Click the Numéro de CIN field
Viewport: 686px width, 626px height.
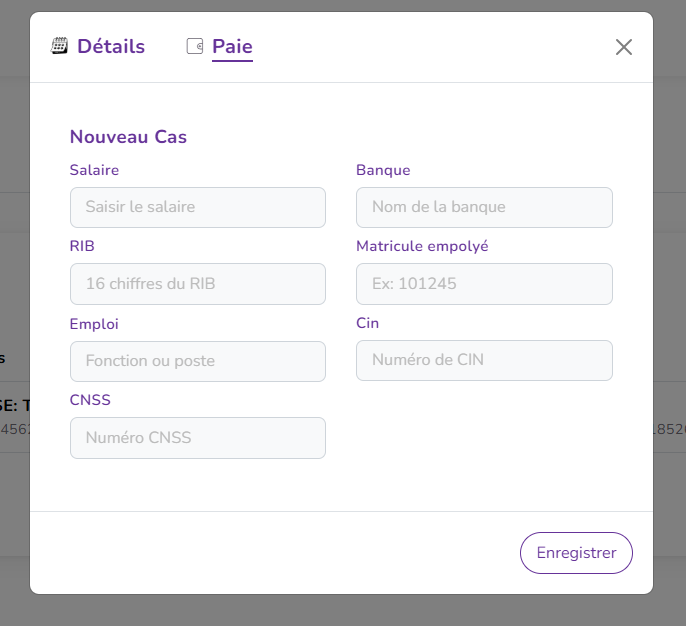[484, 360]
